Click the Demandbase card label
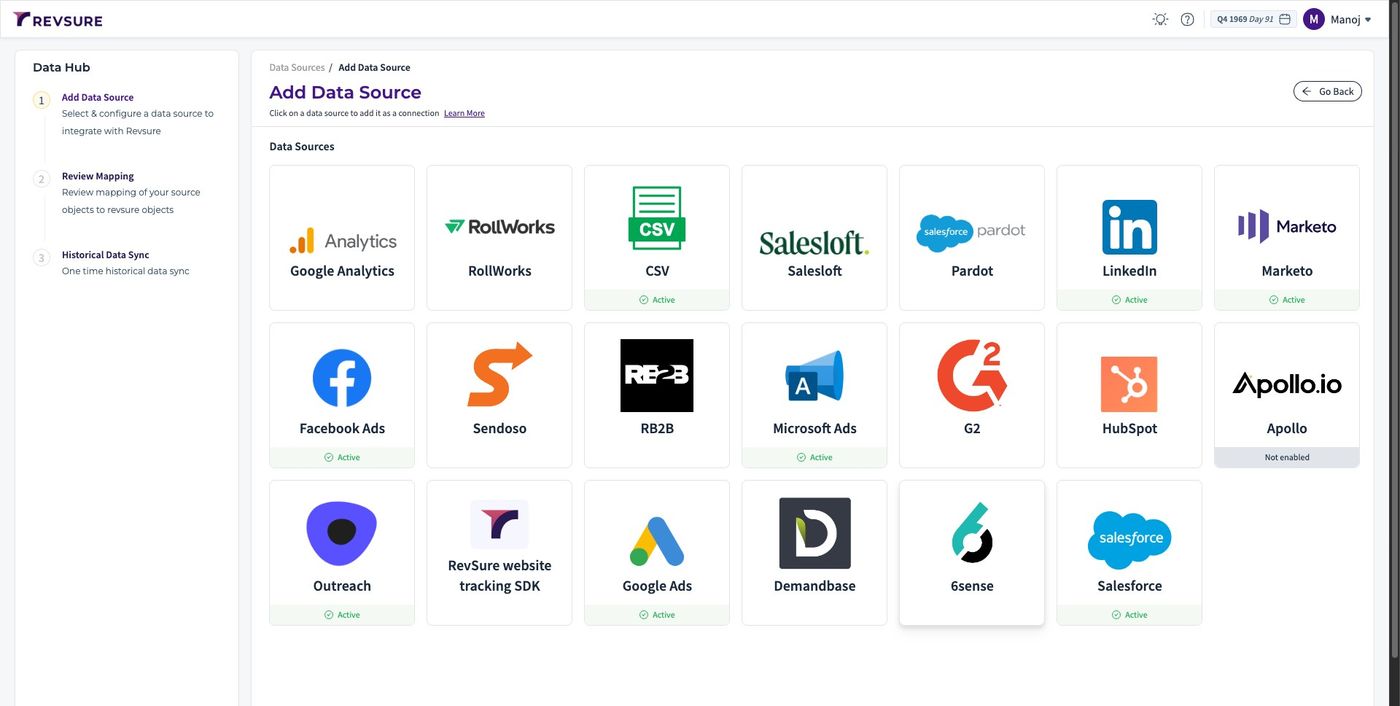Image resolution: width=1400 pixels, height=706 pixels. (814, 586)
